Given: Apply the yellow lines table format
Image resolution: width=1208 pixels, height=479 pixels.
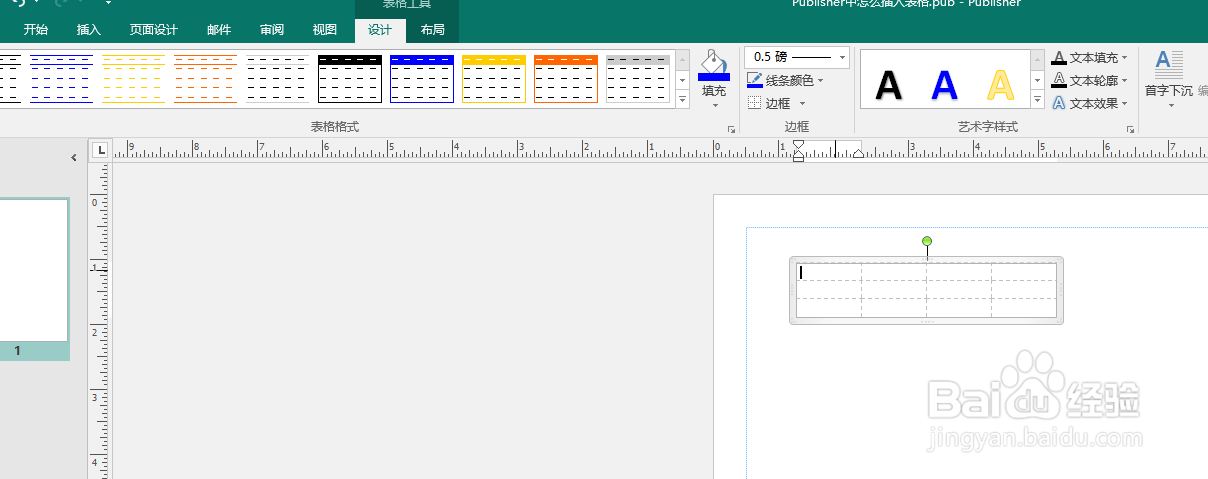Looking at the screenshot, I should coord(134,79).
